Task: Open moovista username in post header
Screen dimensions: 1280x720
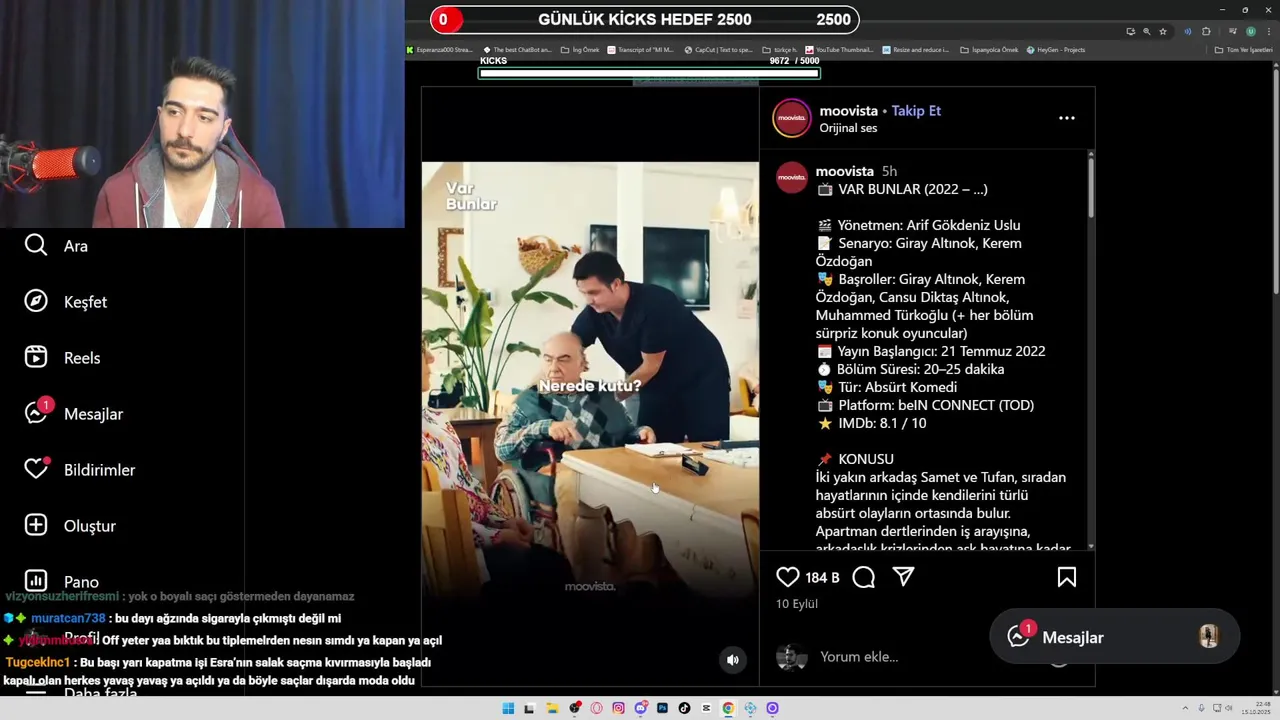Action: coord(848,111)
